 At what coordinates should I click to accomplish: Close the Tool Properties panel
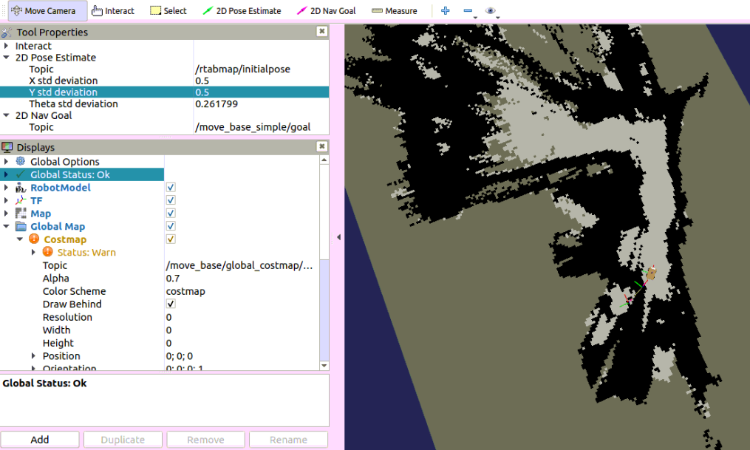321,32
